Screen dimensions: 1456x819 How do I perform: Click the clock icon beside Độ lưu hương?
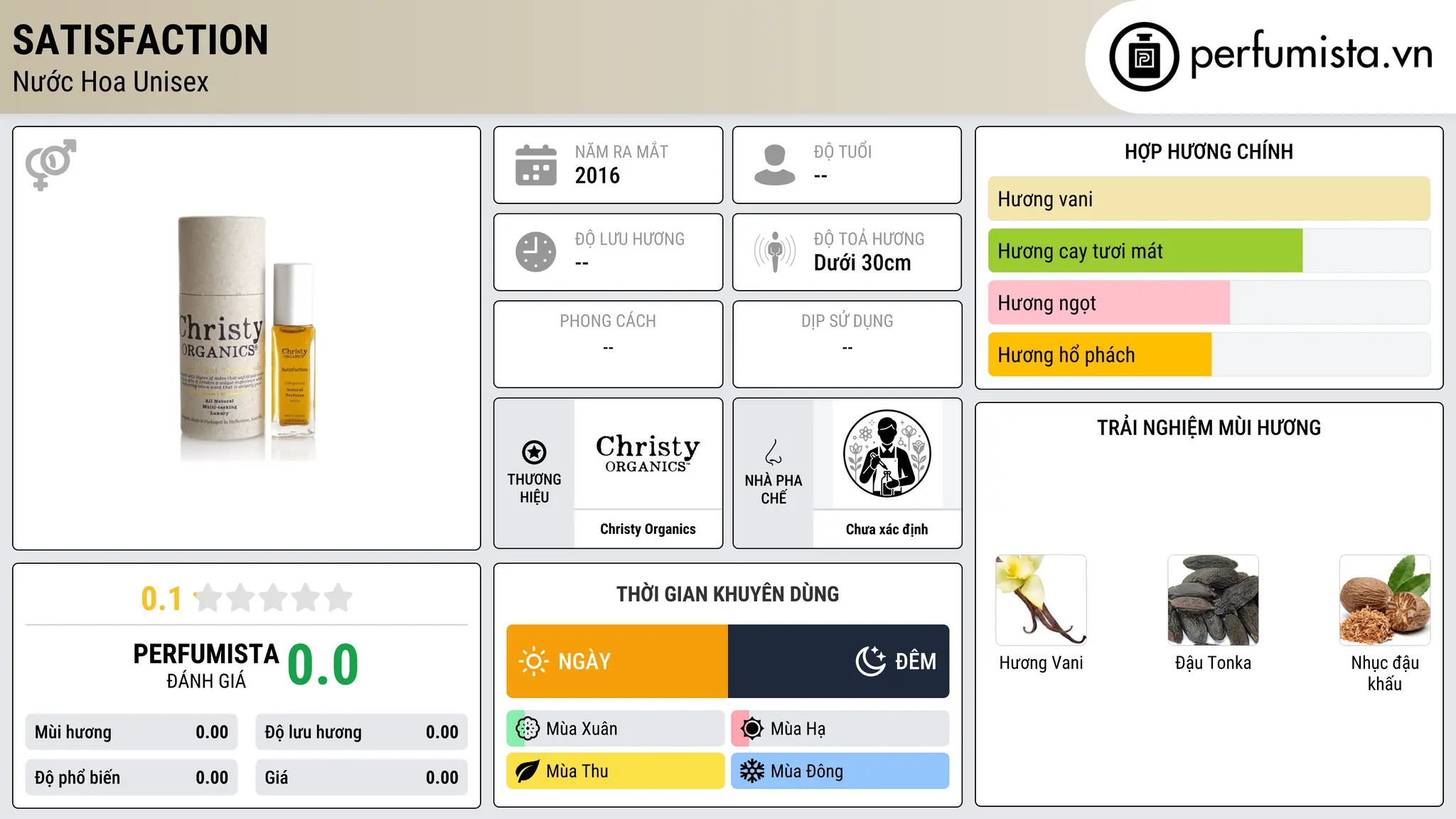(536, 252)
